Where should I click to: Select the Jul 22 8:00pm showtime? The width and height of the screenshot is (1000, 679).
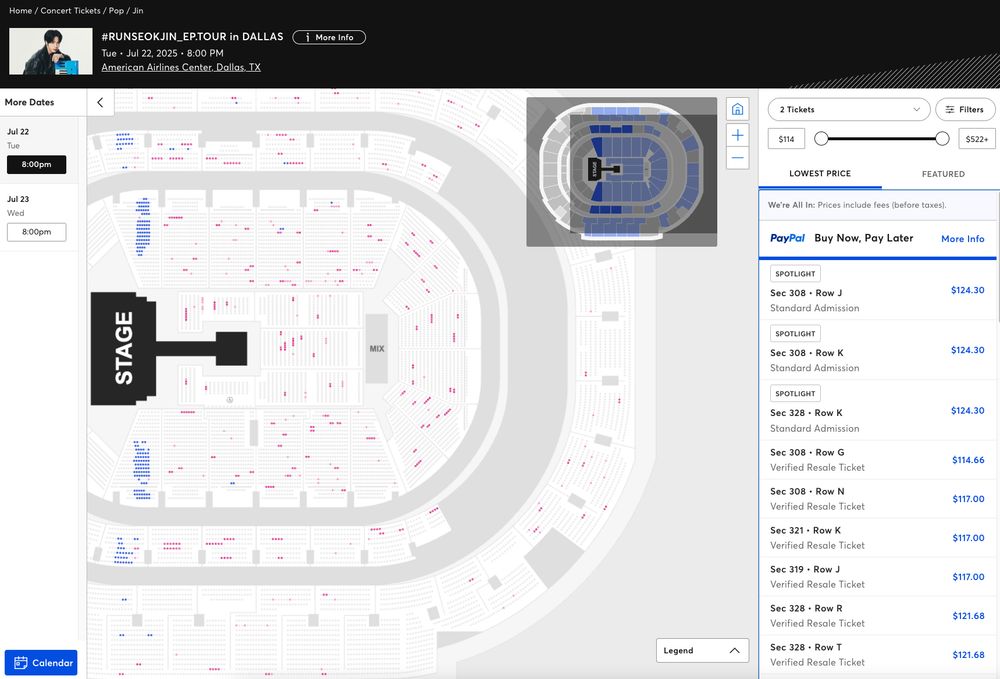[36, 164]
